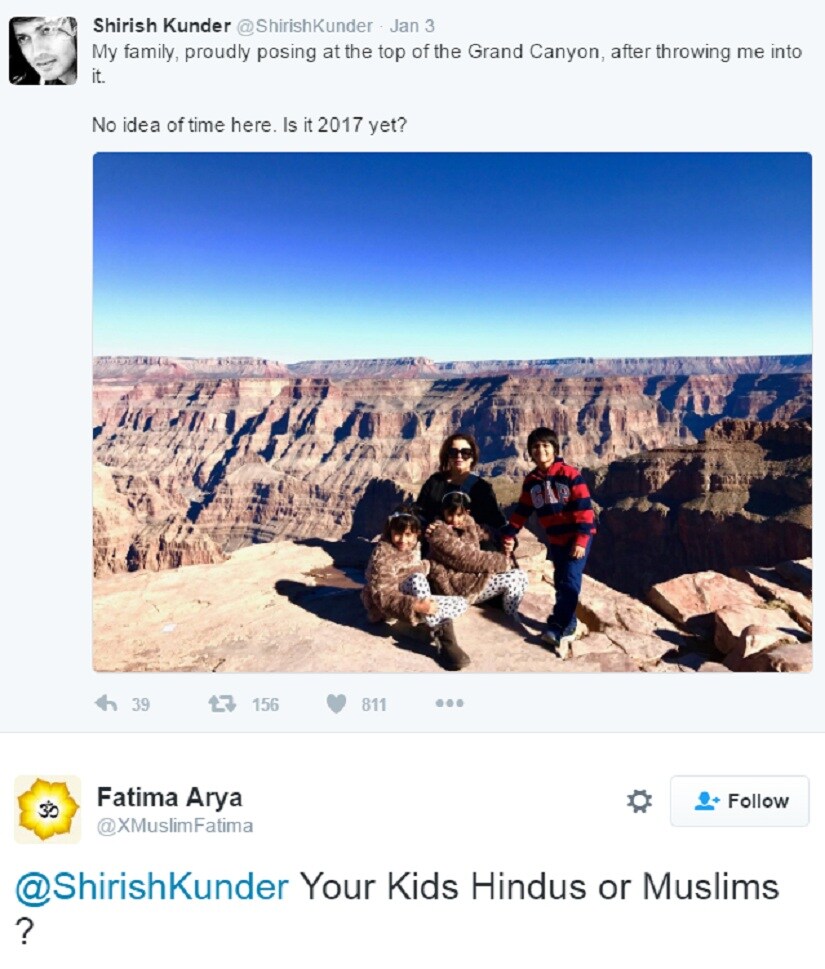Click the tweet text about Grand Canyon
825x969 pixels.
pyautogui.click(x=447, y=88)
